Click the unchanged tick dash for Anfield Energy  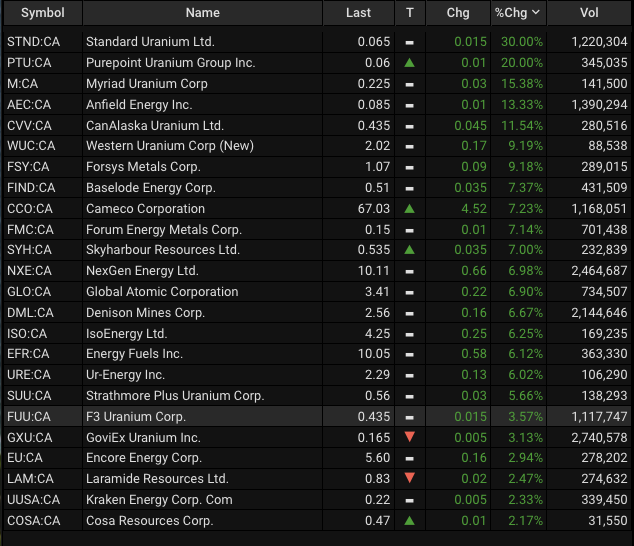click(x=410, y=106)
